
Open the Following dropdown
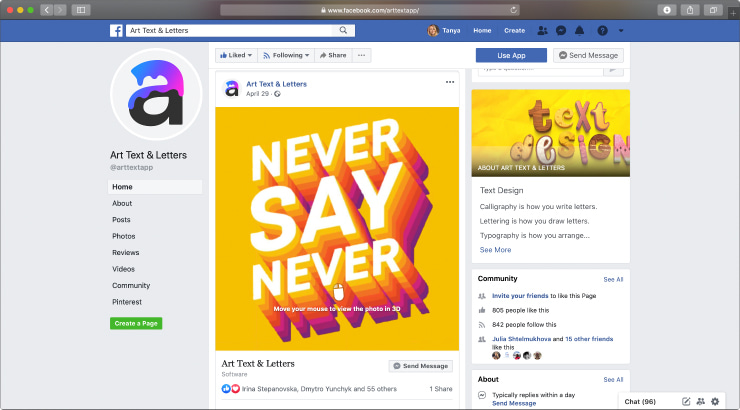(286, 55)
